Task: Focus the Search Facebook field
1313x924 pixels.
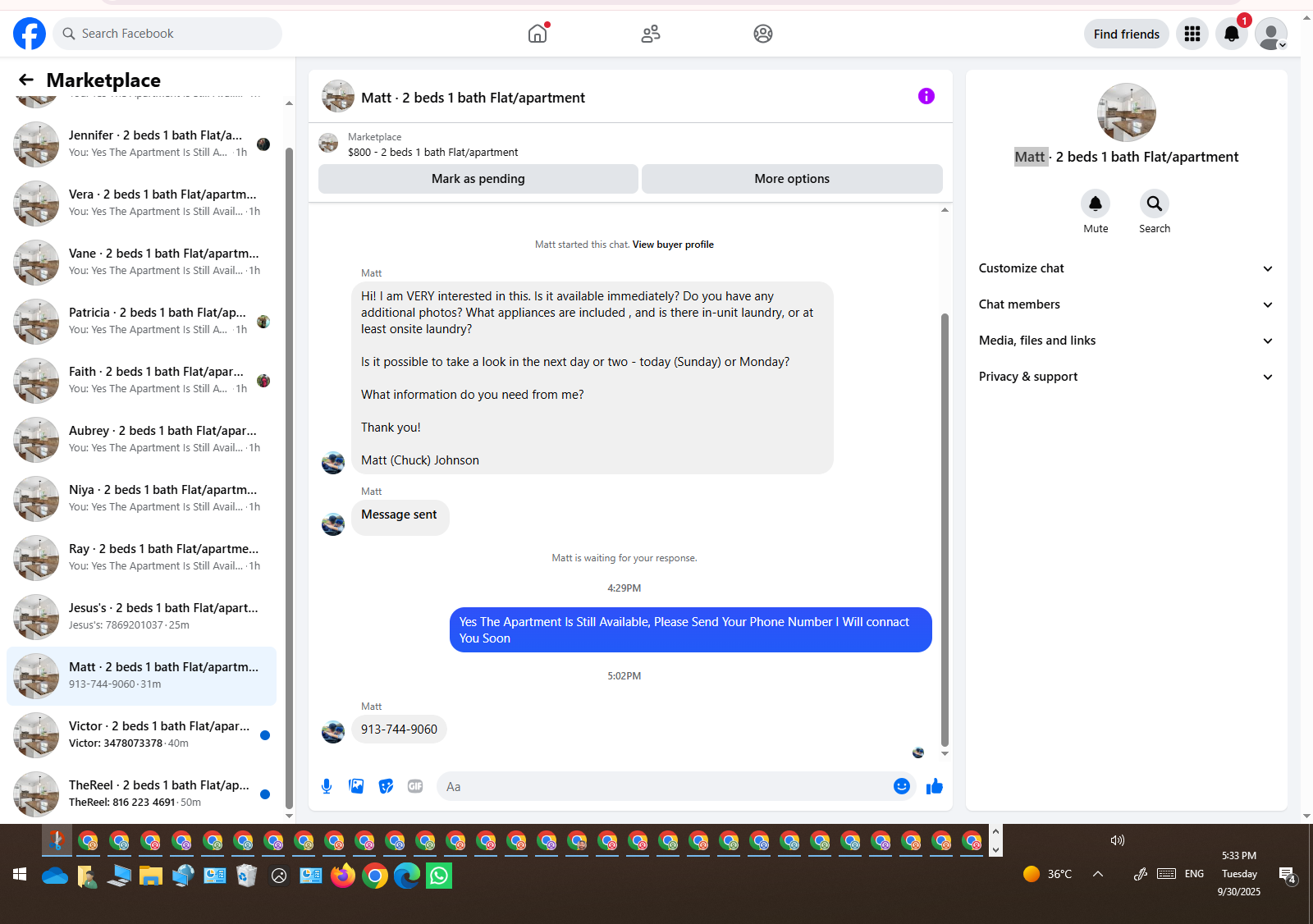Action: 167,34
